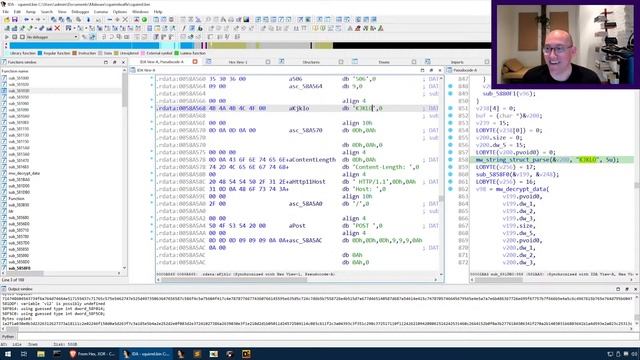Toggle breakpoint on pseudocode line 862
The height and width of the screenshot is (360, 640).
point(451,189)
